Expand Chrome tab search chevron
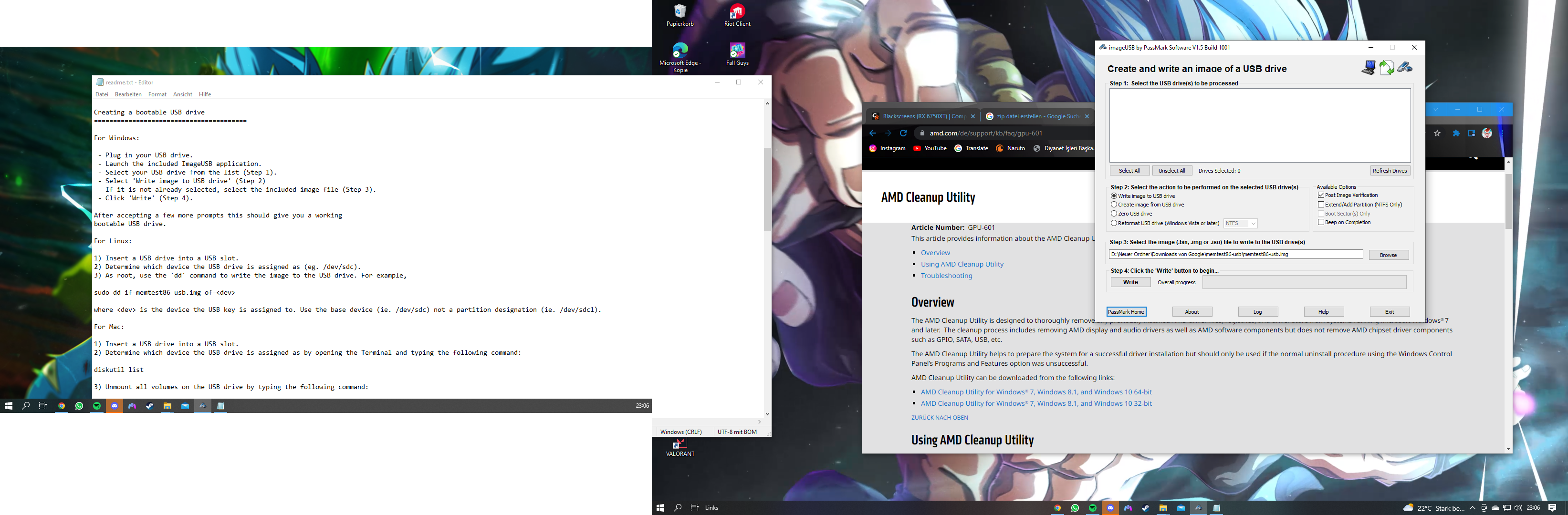Viewport: 1568px width, 515px height. (x=1436, y=110)
